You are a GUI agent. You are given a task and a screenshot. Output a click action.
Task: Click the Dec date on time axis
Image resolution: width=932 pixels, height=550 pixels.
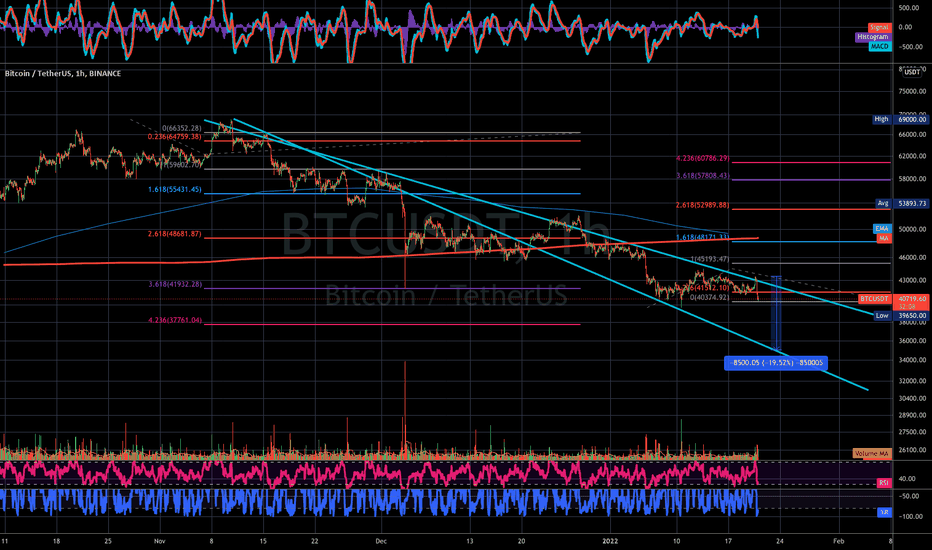pyautogui.click(x=381, y=541)
